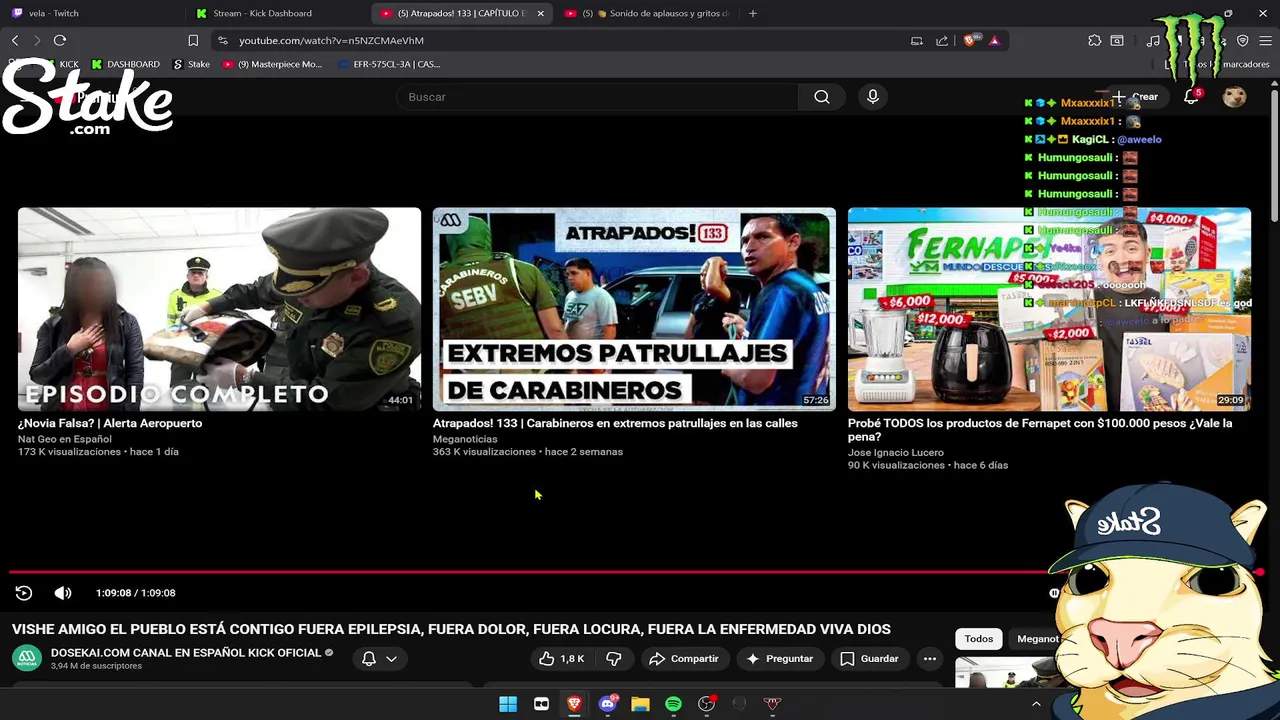Like the video (1,8 K thumbs up)
The image size is (1280, 720).
coord(561,659)
